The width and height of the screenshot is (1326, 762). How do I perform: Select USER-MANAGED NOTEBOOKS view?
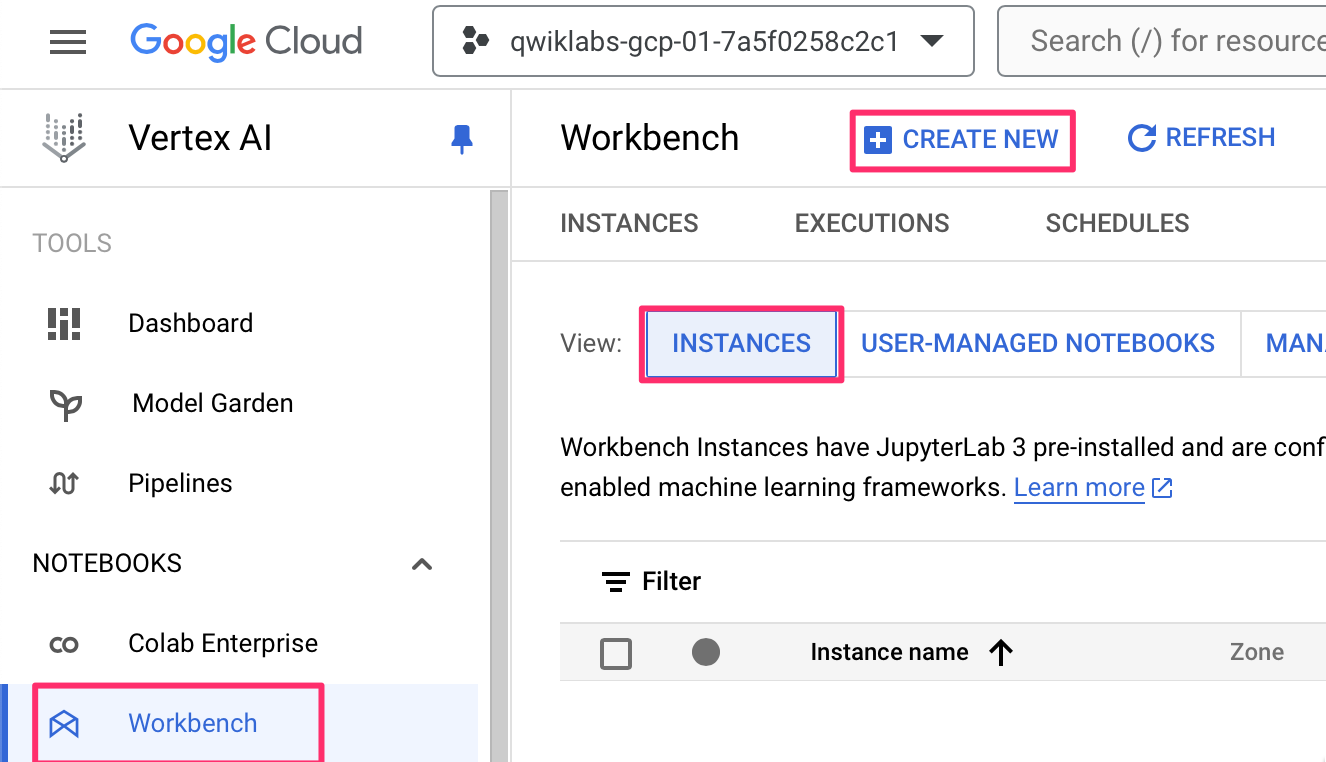[x=1038, y=344]
